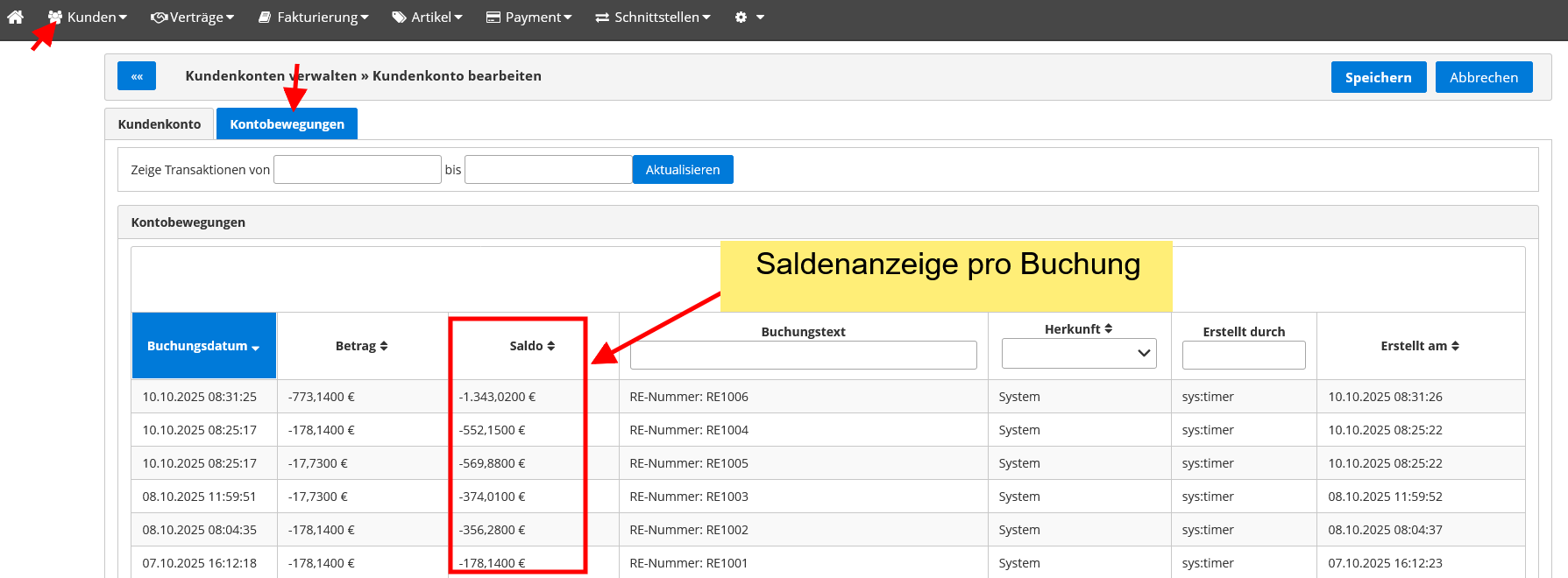Open the Verträge menu
This screenshot has height=578, width=1568.
click(x=193, y=17)
